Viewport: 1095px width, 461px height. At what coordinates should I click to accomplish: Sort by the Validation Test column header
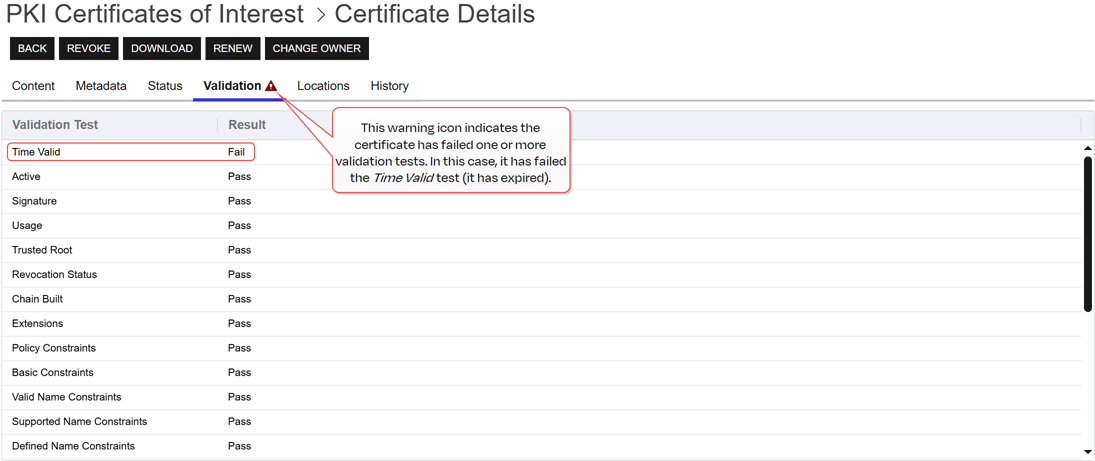[55, 125]
